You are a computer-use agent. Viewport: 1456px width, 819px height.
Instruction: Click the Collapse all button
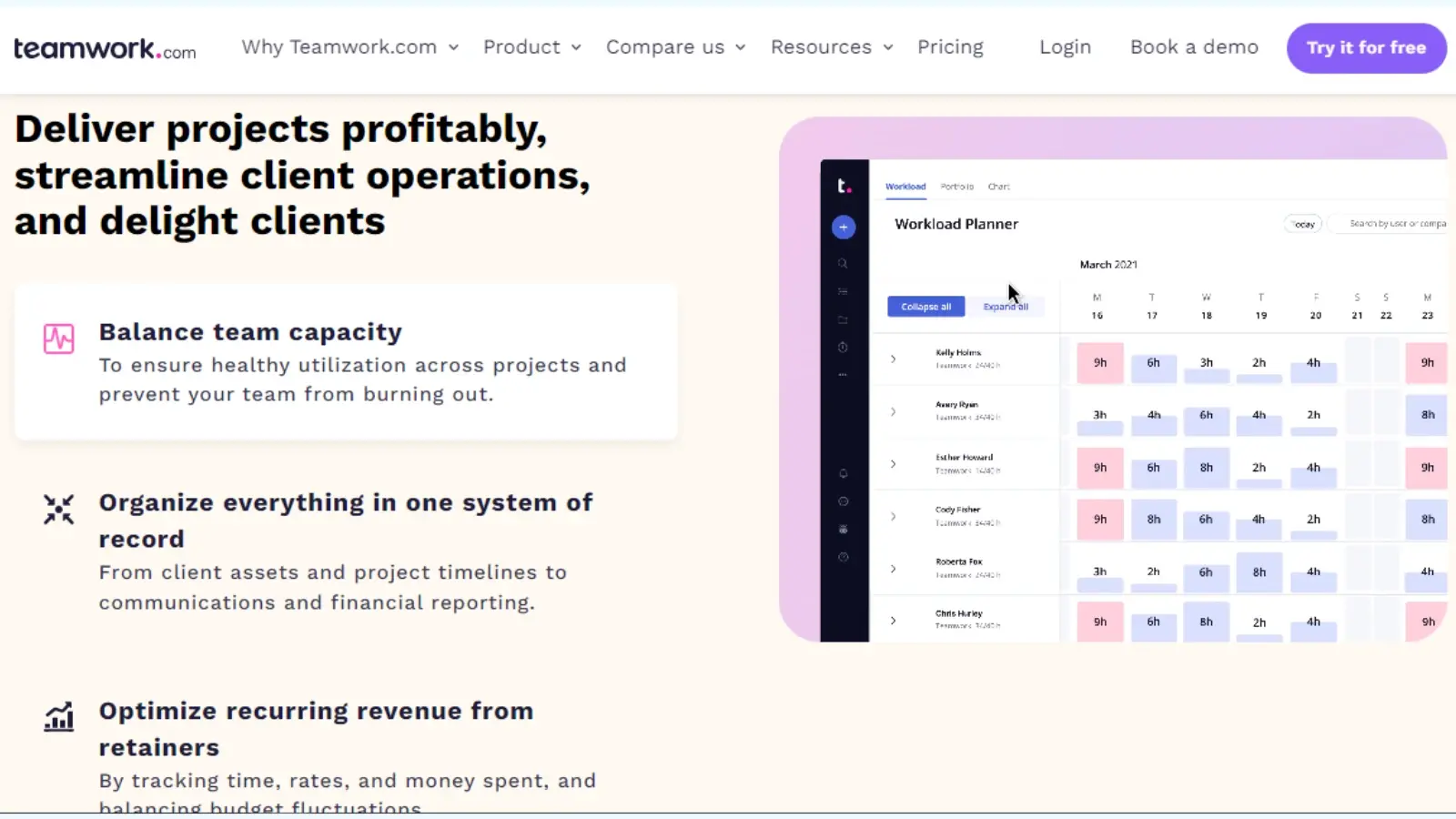click(925, 307)
